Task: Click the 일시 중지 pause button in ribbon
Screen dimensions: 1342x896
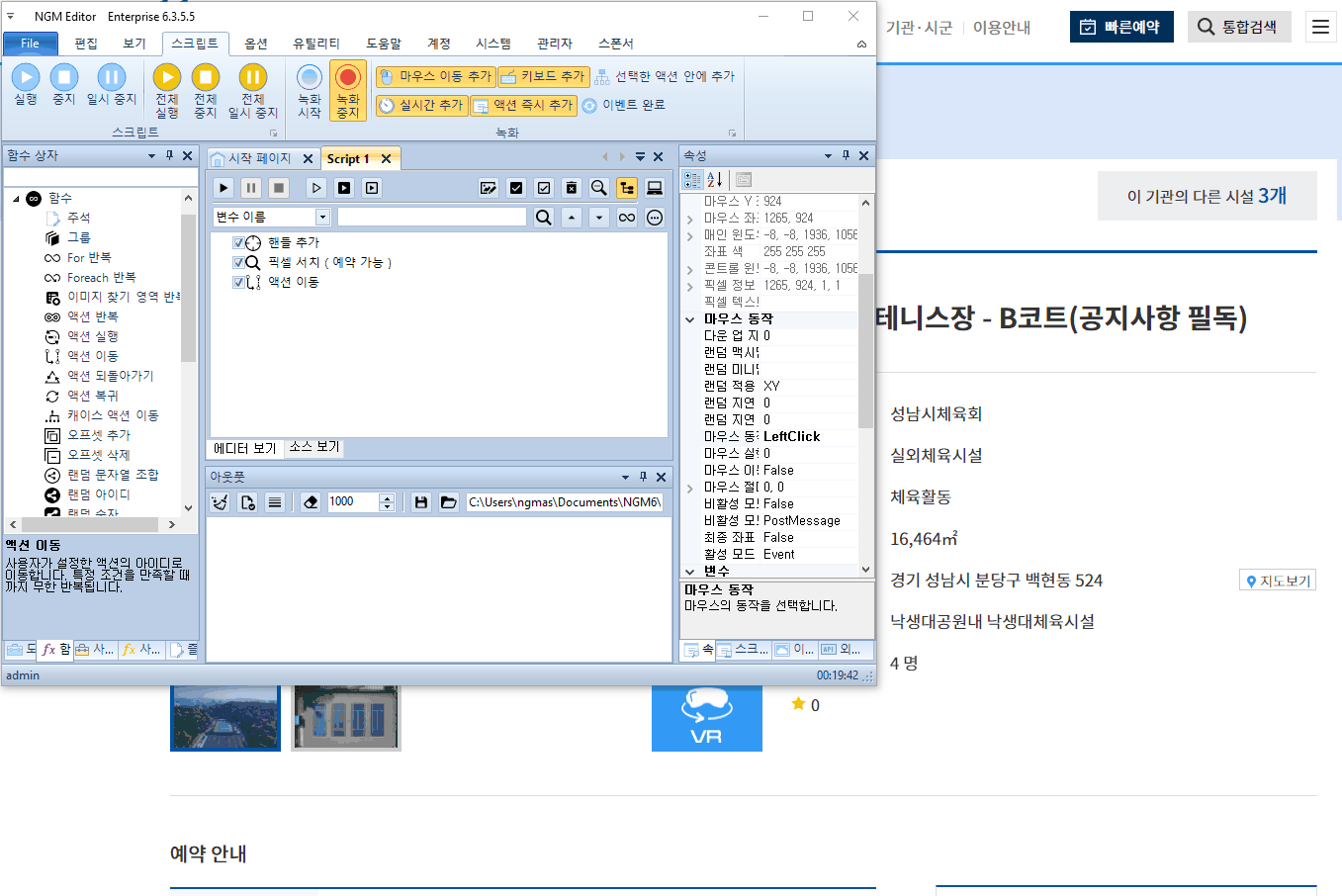Action: [x=111, y=85]
